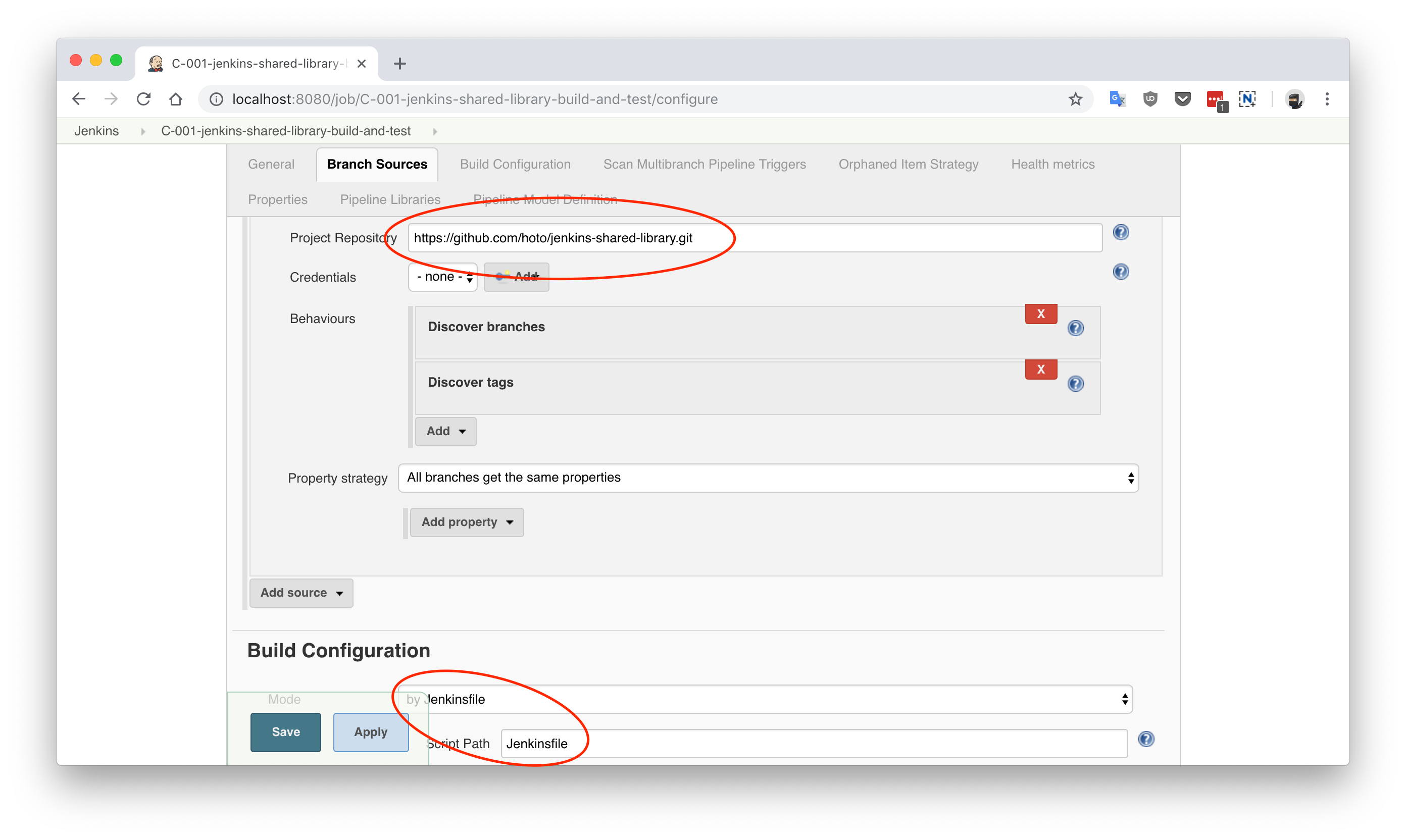Open the Chrome profile avatar
Image resolution: width=1406 pixels, height=840 pixels.
[x=1294, y=99]
